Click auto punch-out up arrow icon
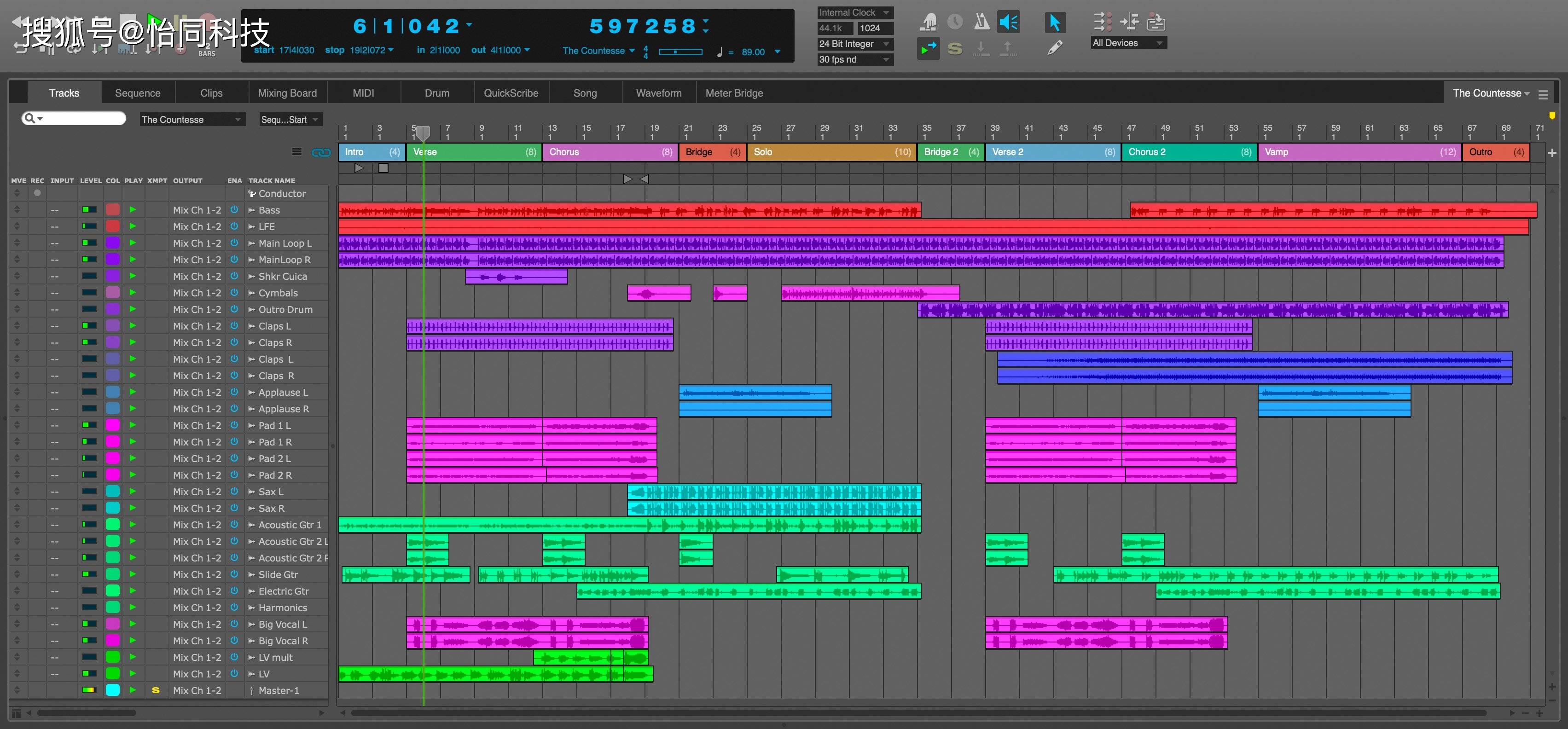This screenshot has width=1568, height=729. [x=1008, y=49]
